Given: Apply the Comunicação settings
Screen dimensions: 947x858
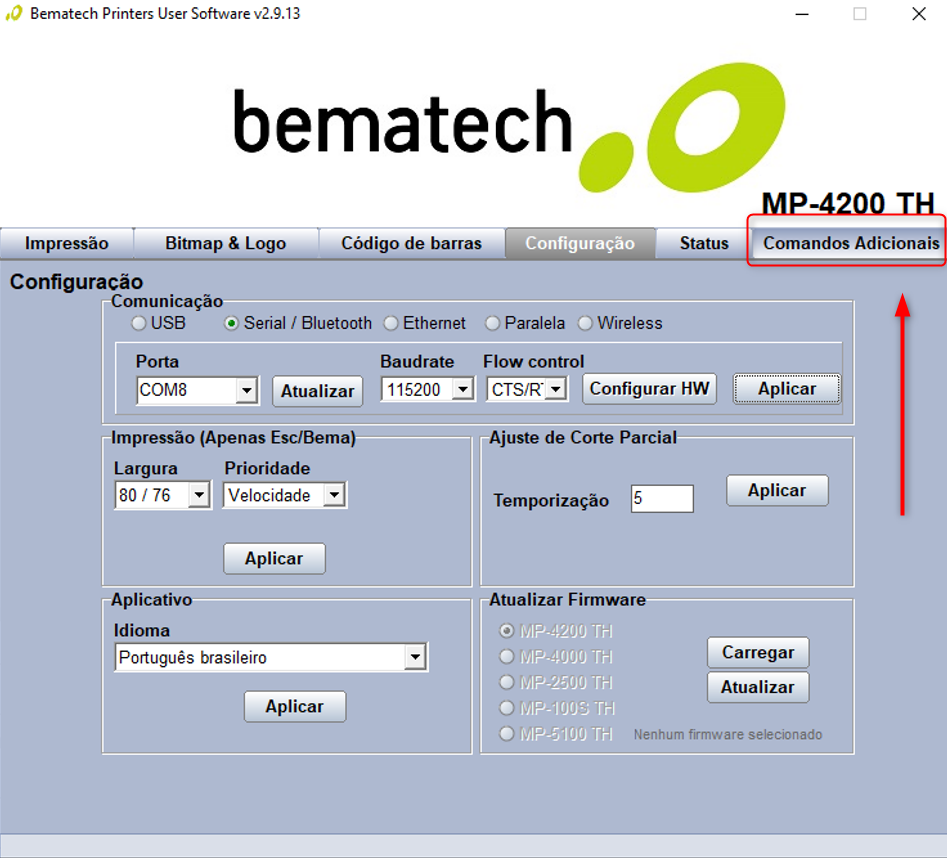Looking at the screenshot, I should [x=786, y=389].
